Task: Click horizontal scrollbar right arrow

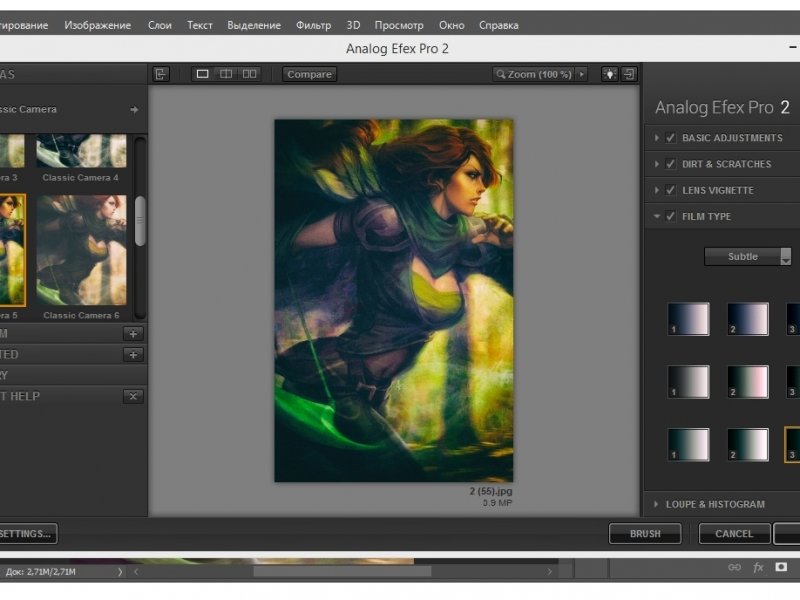Action: coord(549,572)
